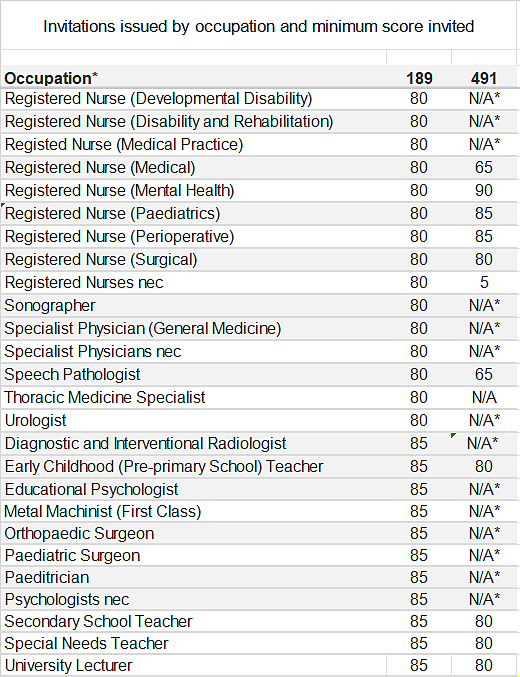Select the 189 score for Secondary School Teacher
The image size is (520, 677).
419,621
